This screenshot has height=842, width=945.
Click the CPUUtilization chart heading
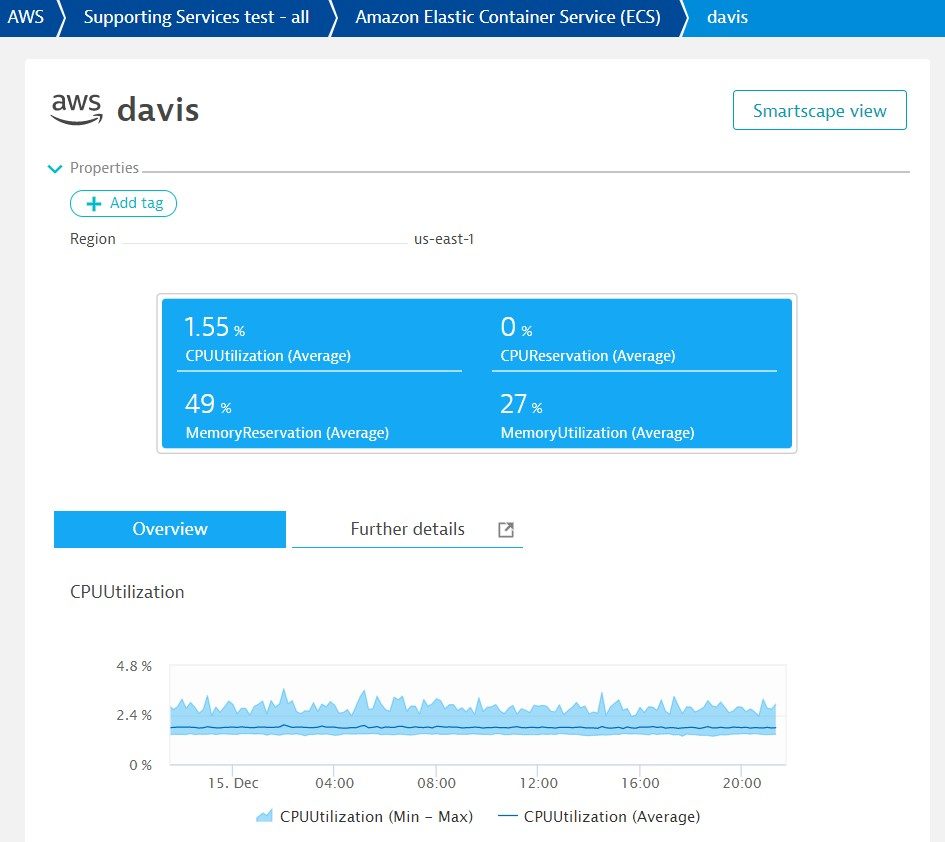pos(127,592)
